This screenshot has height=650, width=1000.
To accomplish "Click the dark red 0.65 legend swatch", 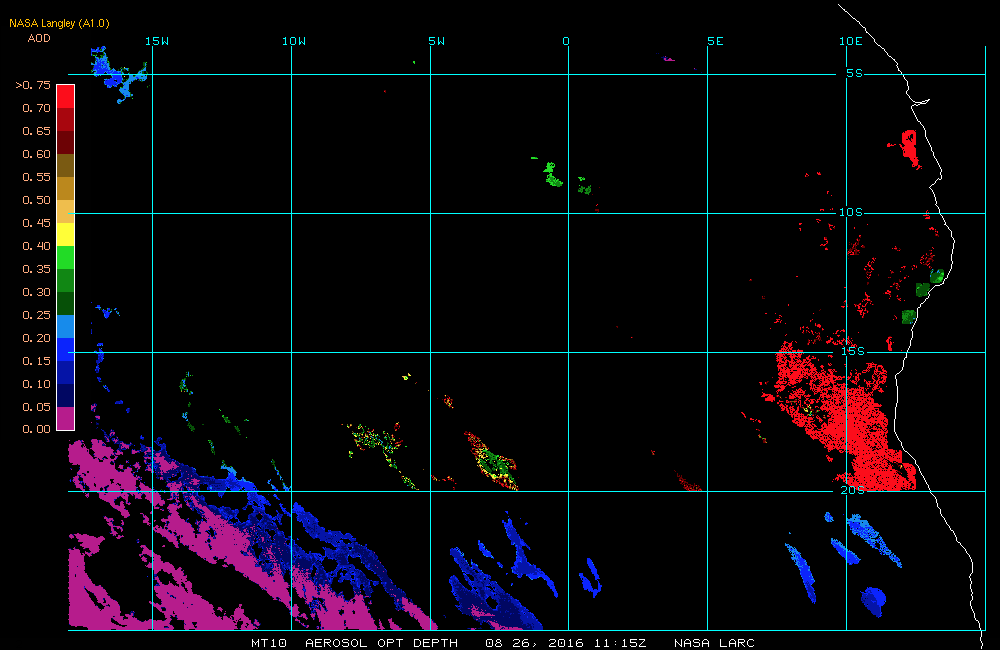I will 66,119.
